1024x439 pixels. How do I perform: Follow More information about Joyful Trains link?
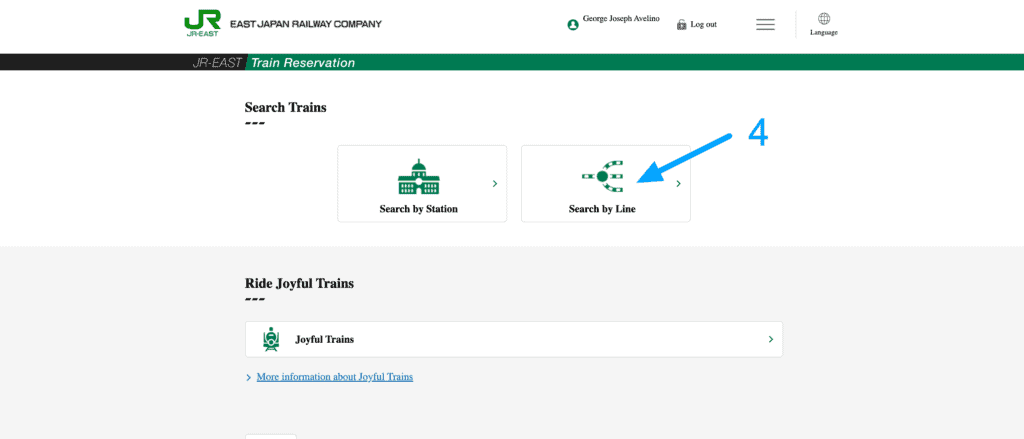point(334,377)
